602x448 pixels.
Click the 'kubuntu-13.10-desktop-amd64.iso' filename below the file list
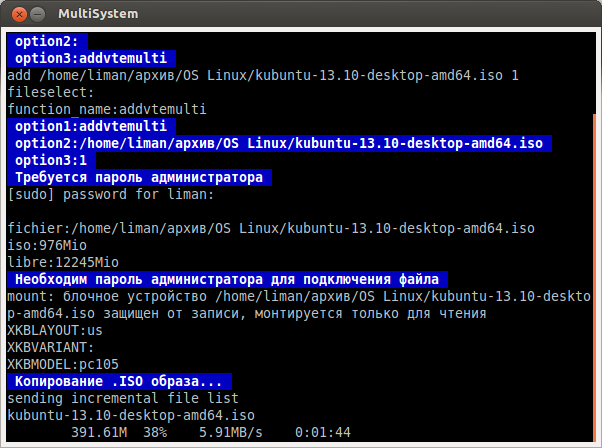(131, 415)
